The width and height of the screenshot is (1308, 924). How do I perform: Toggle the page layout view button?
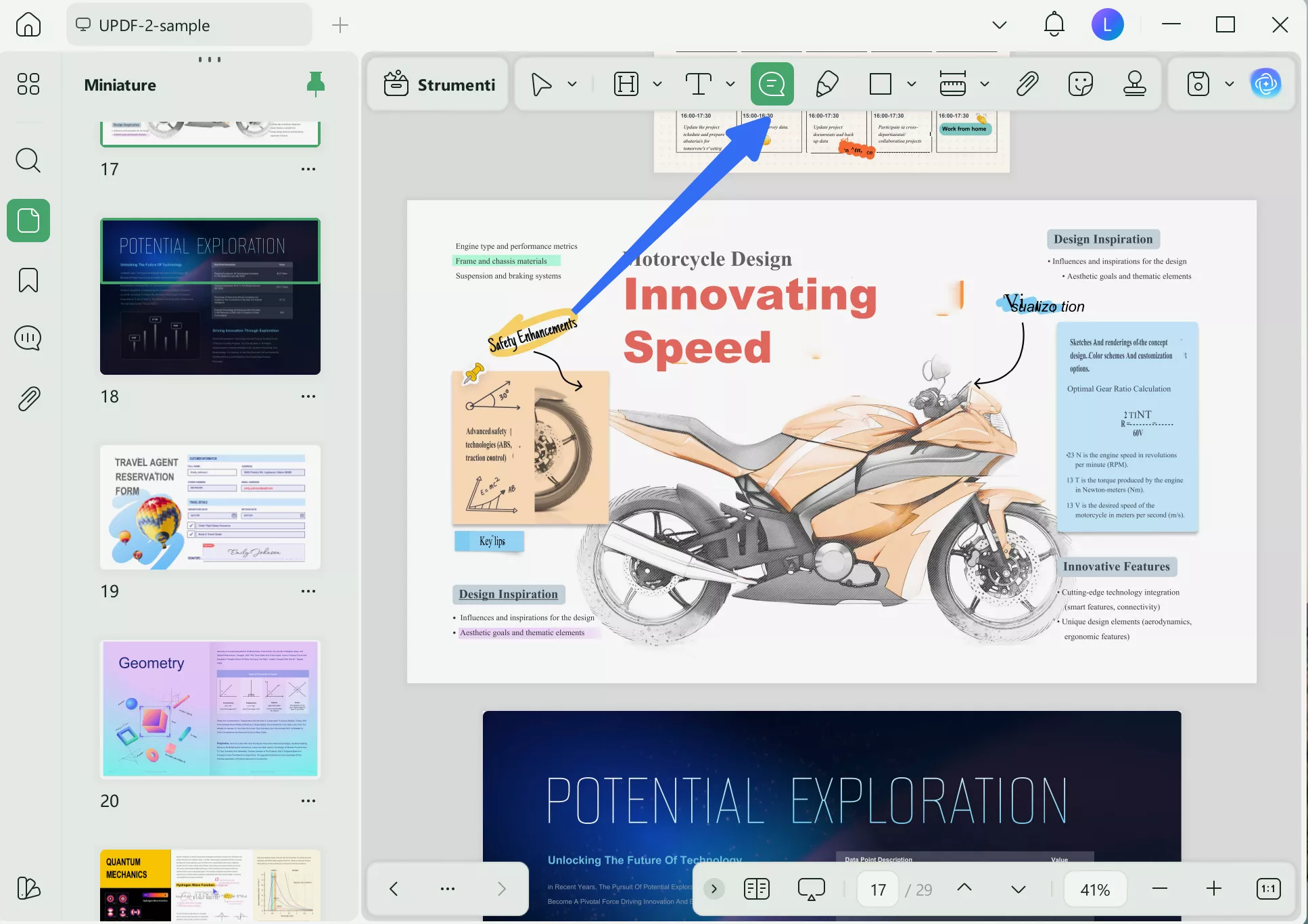pos(756,889)
